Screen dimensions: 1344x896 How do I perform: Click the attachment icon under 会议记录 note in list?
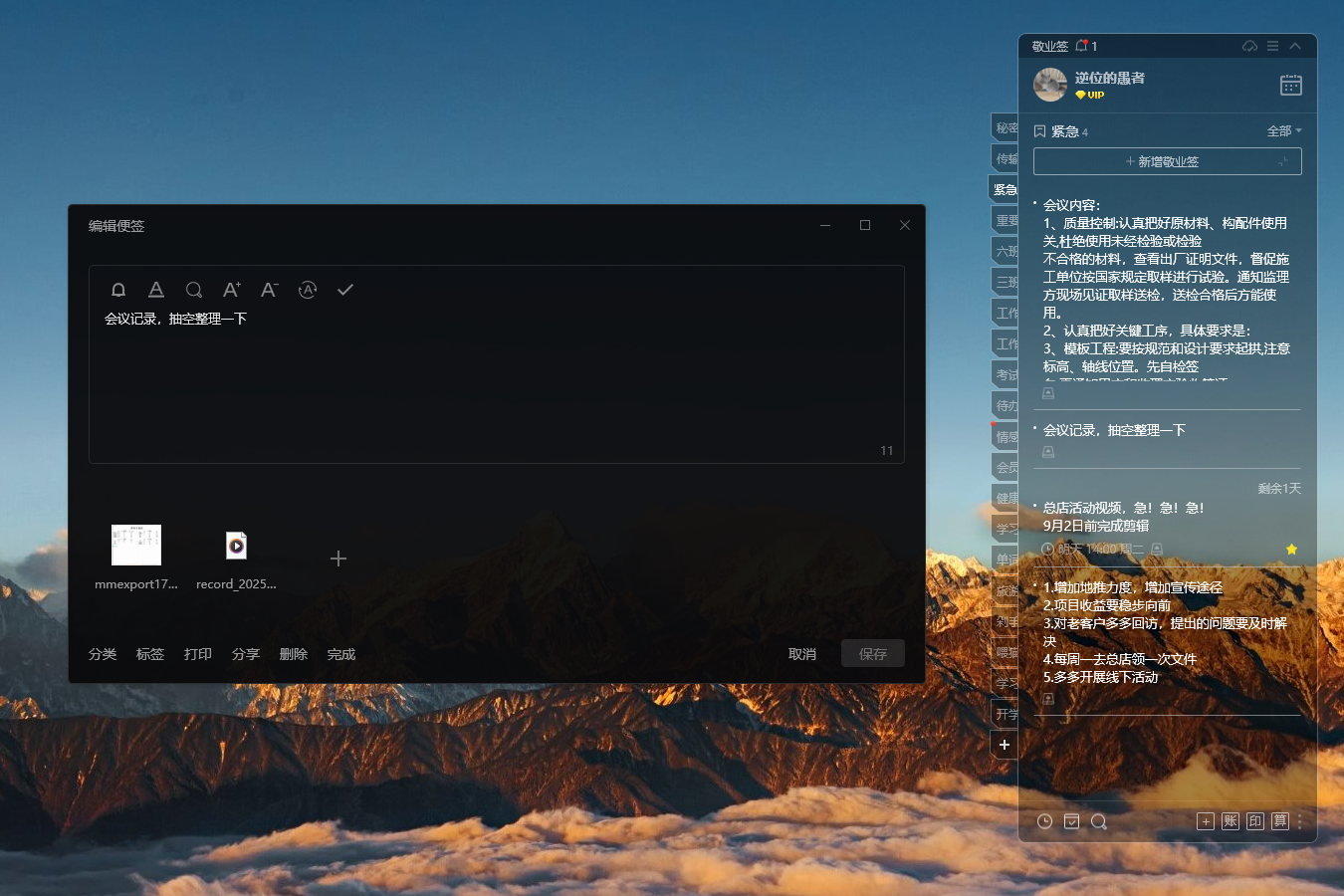click(x=1048, y=452)
